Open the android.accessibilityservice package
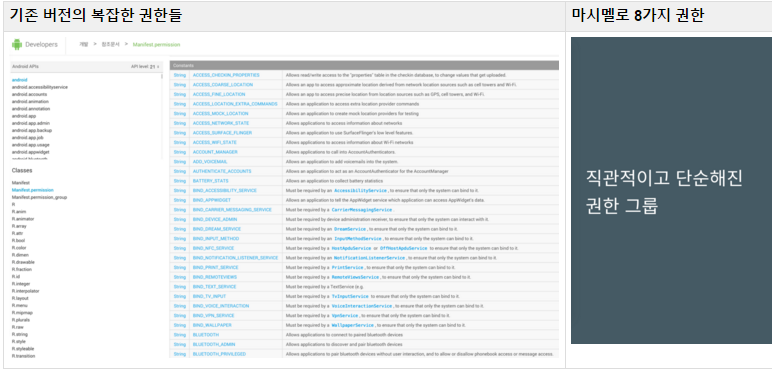774x372 pixels. click(40, 87)
